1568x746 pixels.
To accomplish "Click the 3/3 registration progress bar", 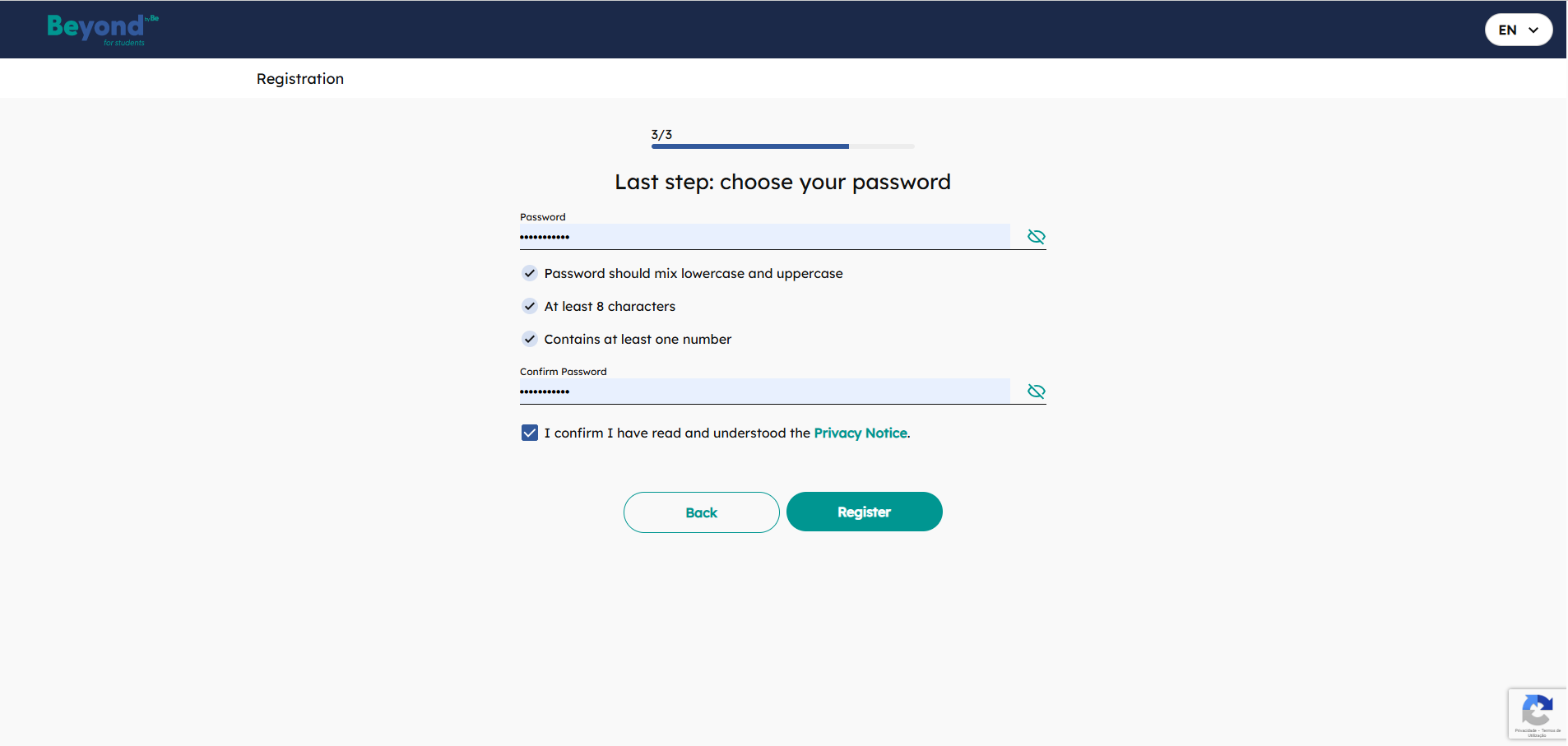I will [782, 146].
